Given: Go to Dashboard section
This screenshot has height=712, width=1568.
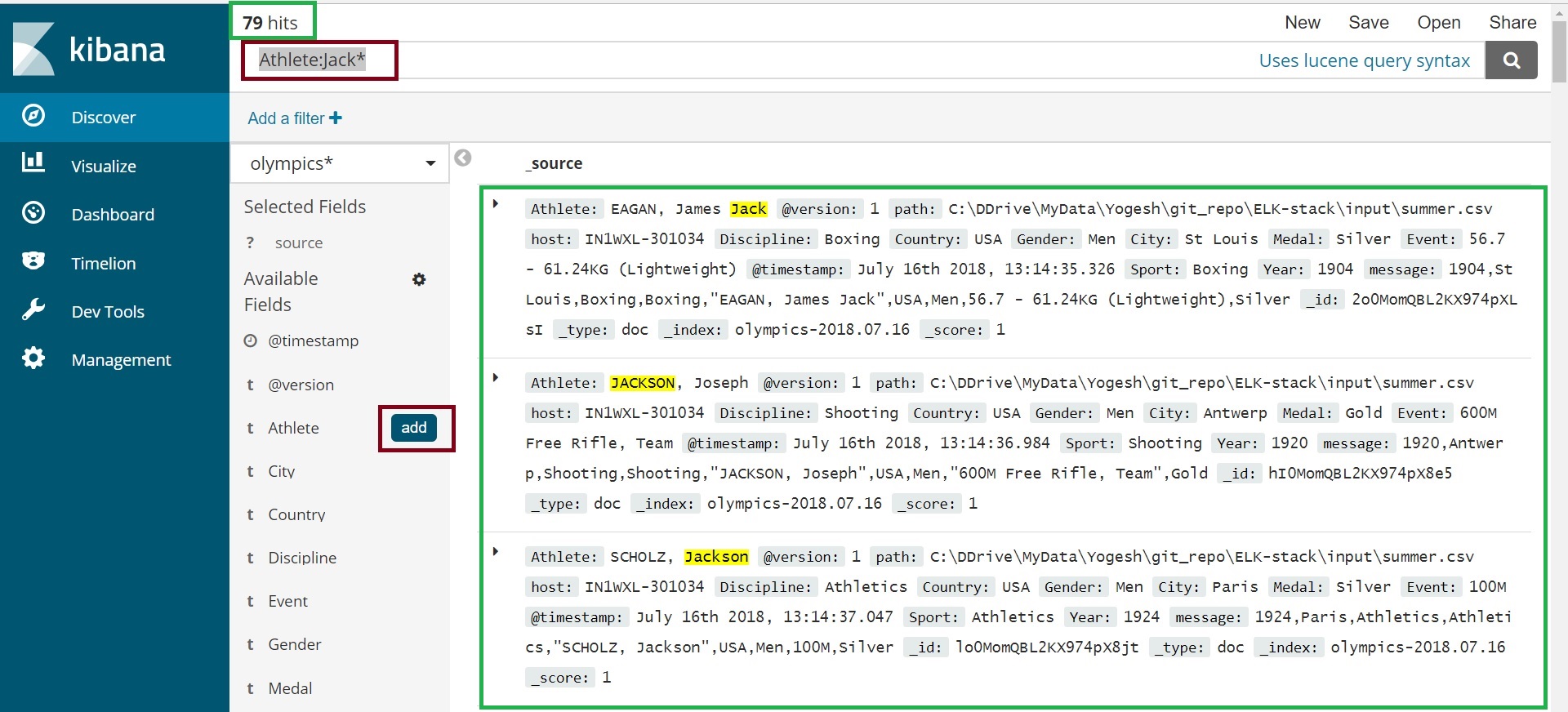Looking at the screenshot, I should click(x=113, y=215).
